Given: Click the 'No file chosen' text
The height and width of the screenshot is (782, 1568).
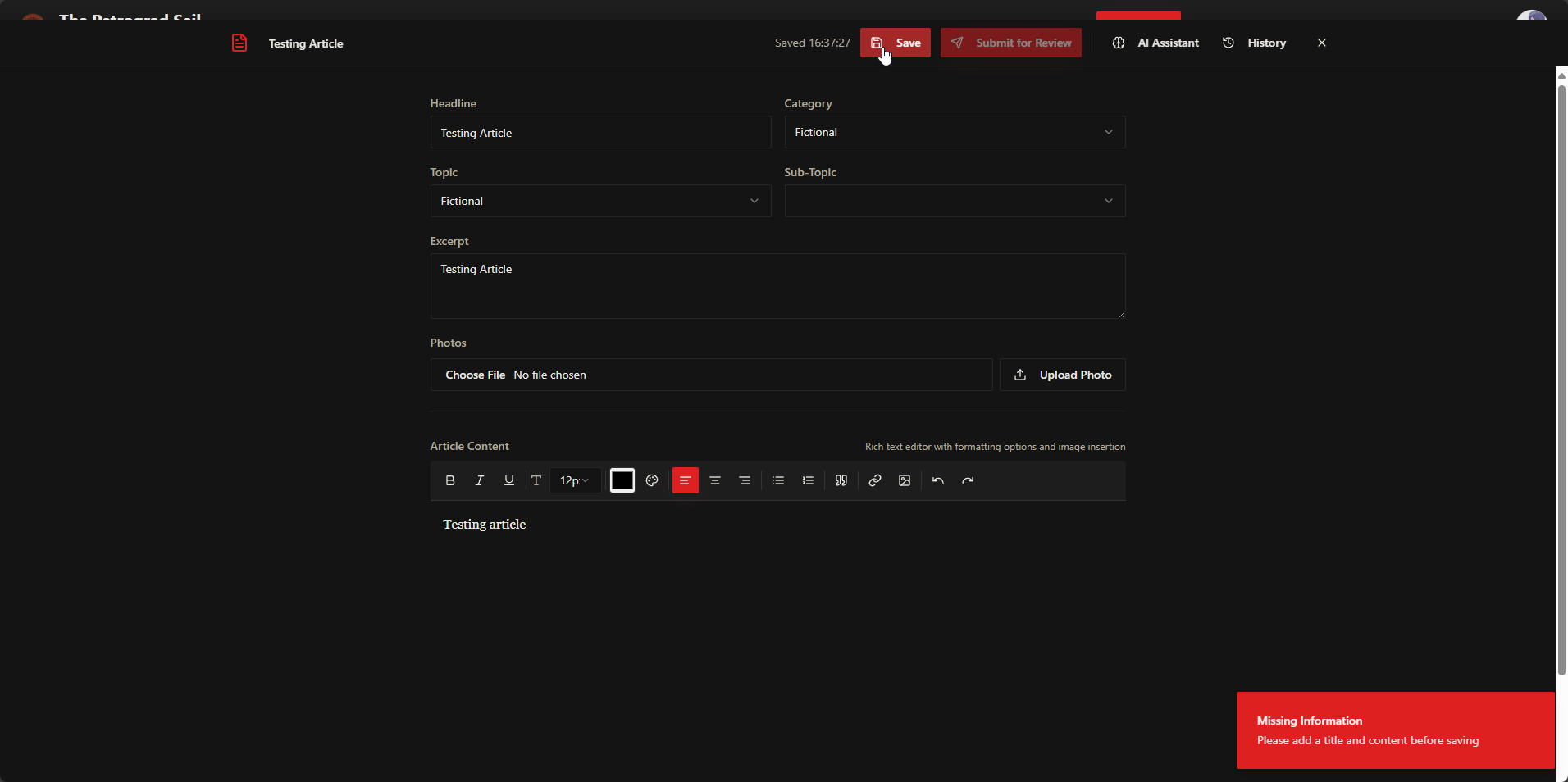Looking at the screenshot, I should click(x=549, y=375).
